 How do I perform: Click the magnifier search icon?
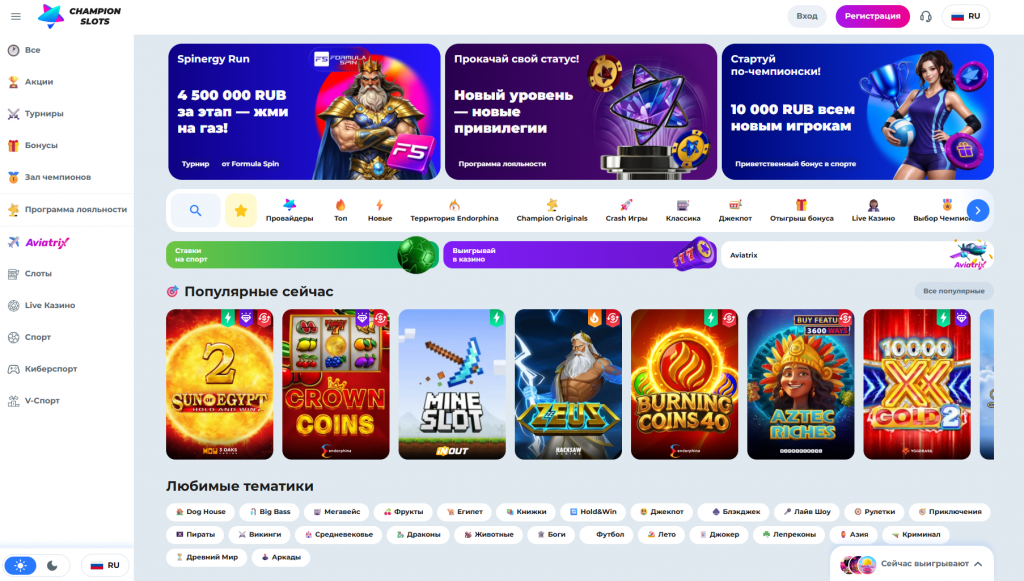[195, 210]
